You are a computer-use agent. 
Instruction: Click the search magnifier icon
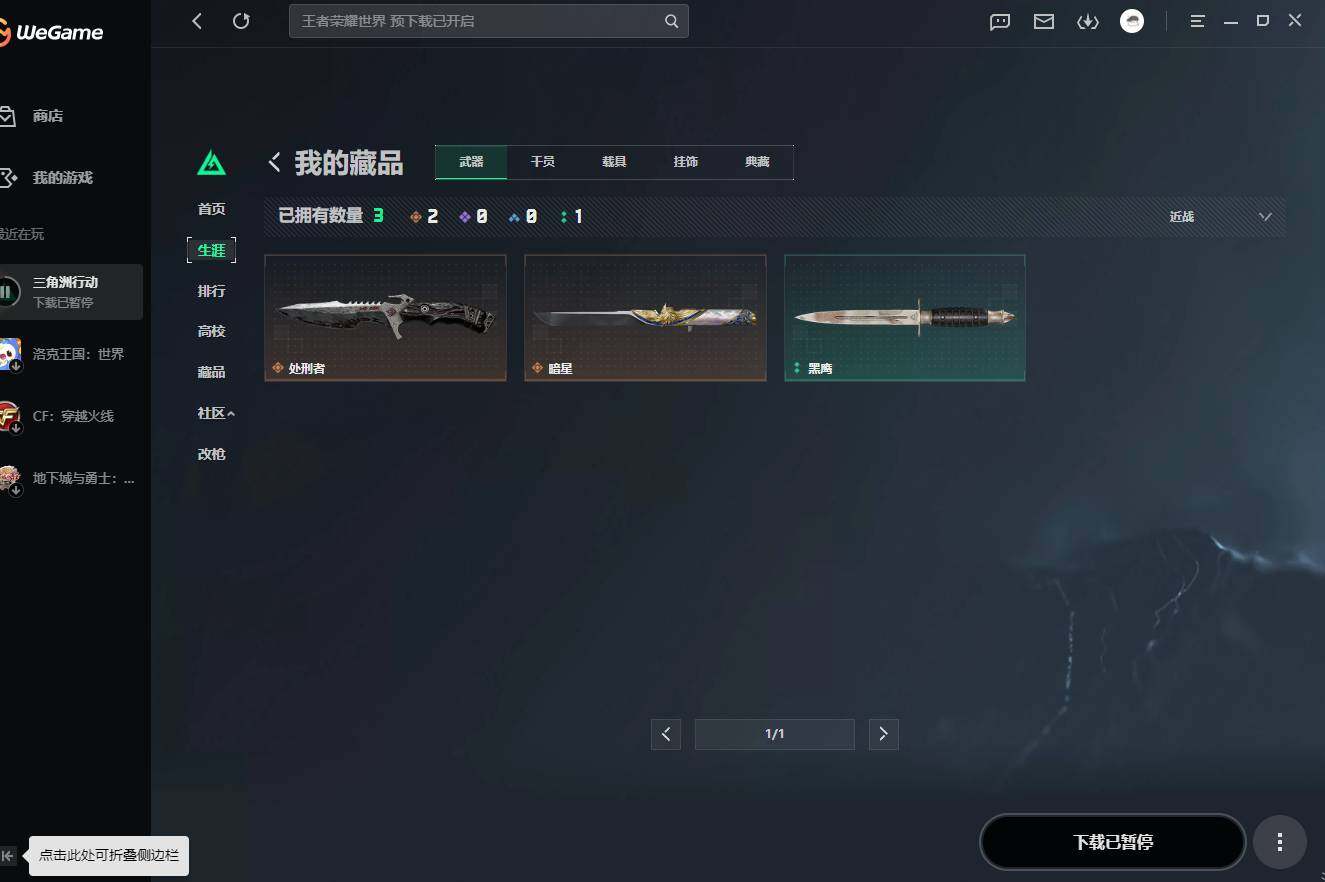[x=672, y=21]
